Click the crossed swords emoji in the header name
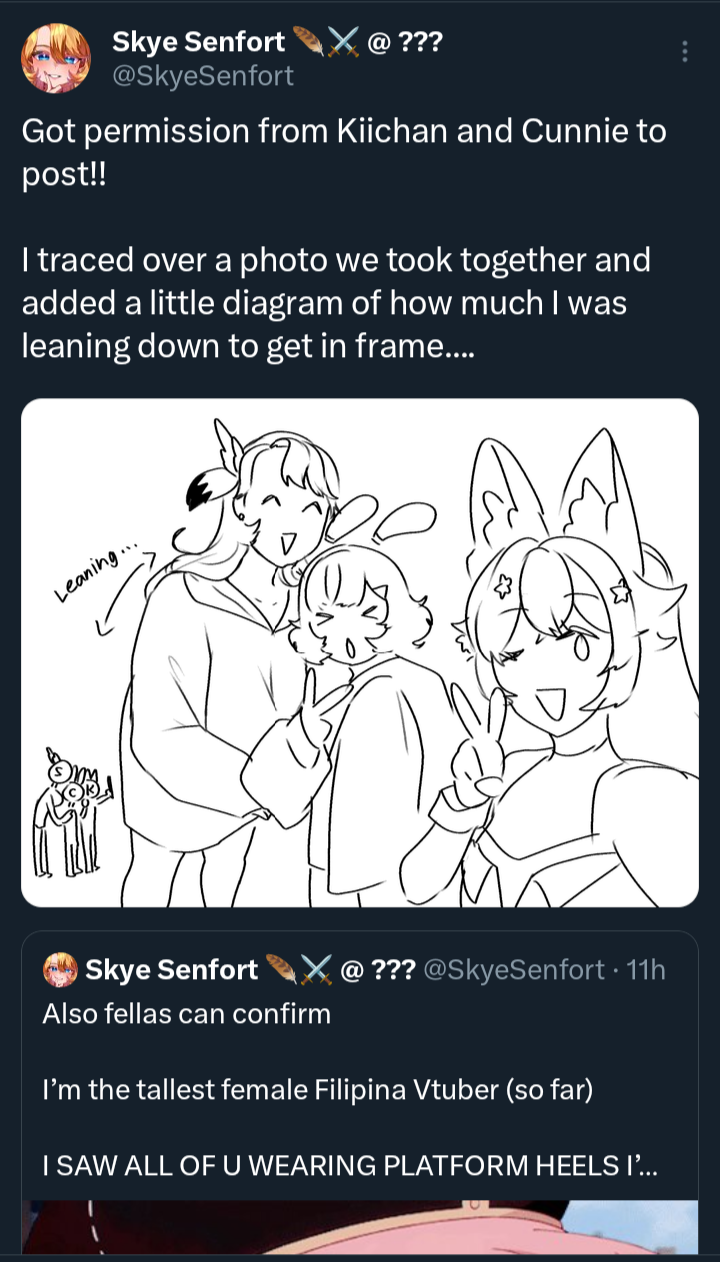The height and width of the screenshot is (1262, 720). 343,42
